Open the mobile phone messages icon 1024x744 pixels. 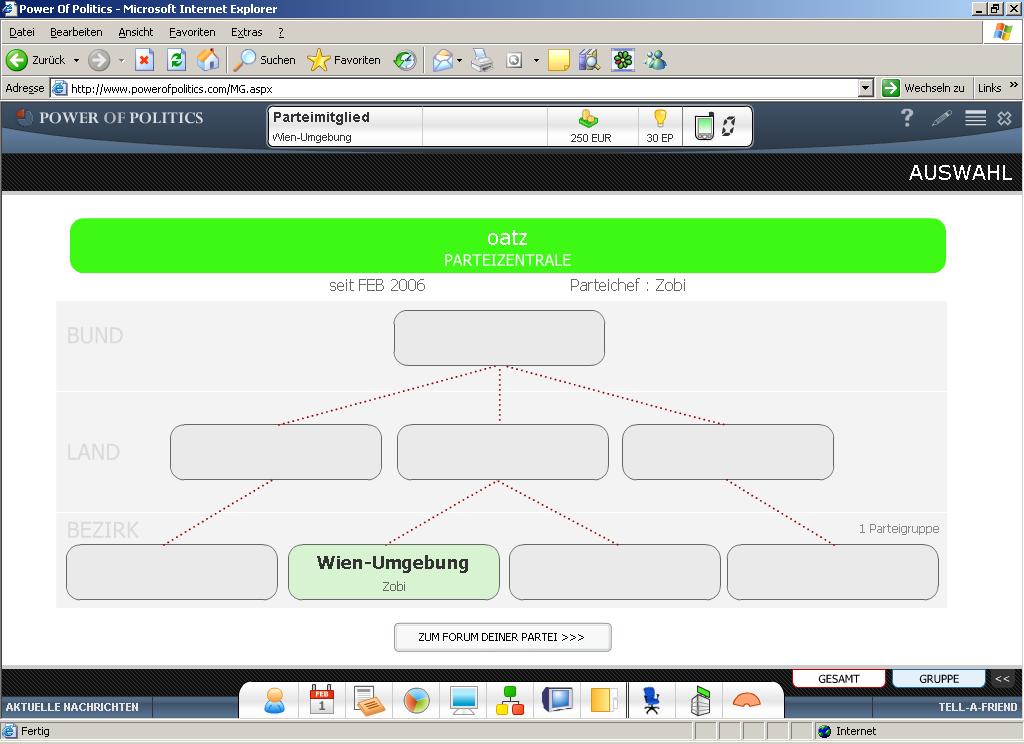tap(705, 127)
